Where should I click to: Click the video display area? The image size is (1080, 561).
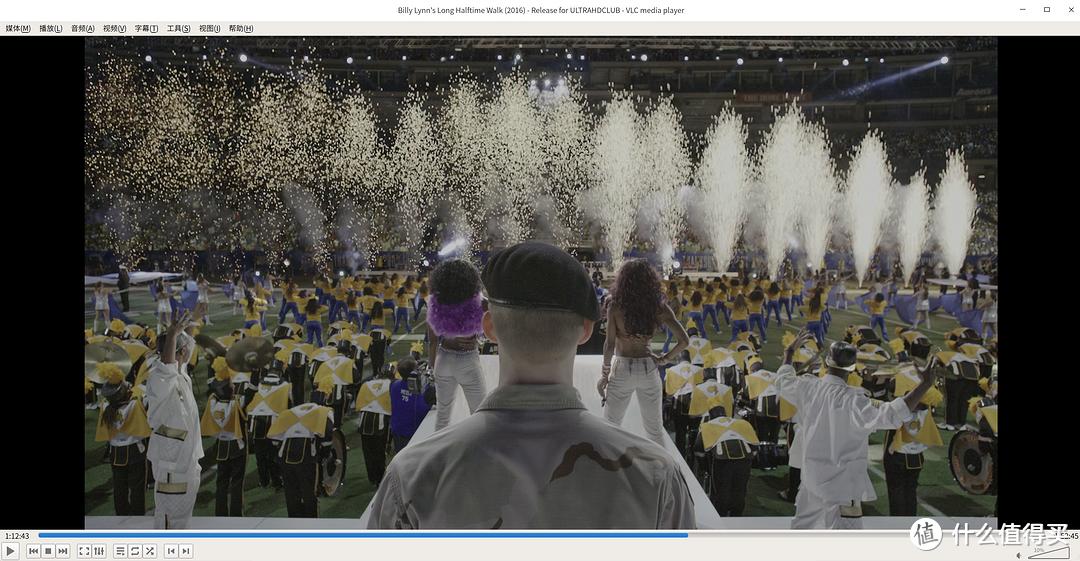541,283
